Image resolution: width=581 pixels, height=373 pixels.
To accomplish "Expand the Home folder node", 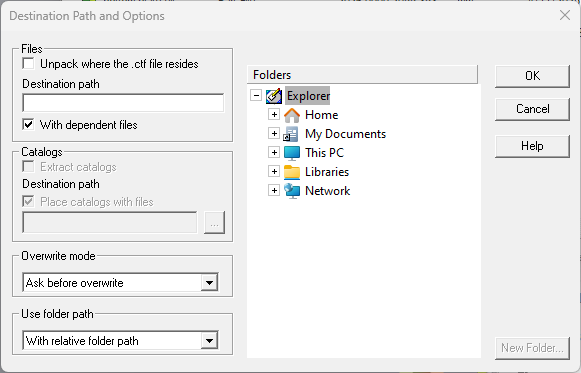I will click(x=274, y=114).
